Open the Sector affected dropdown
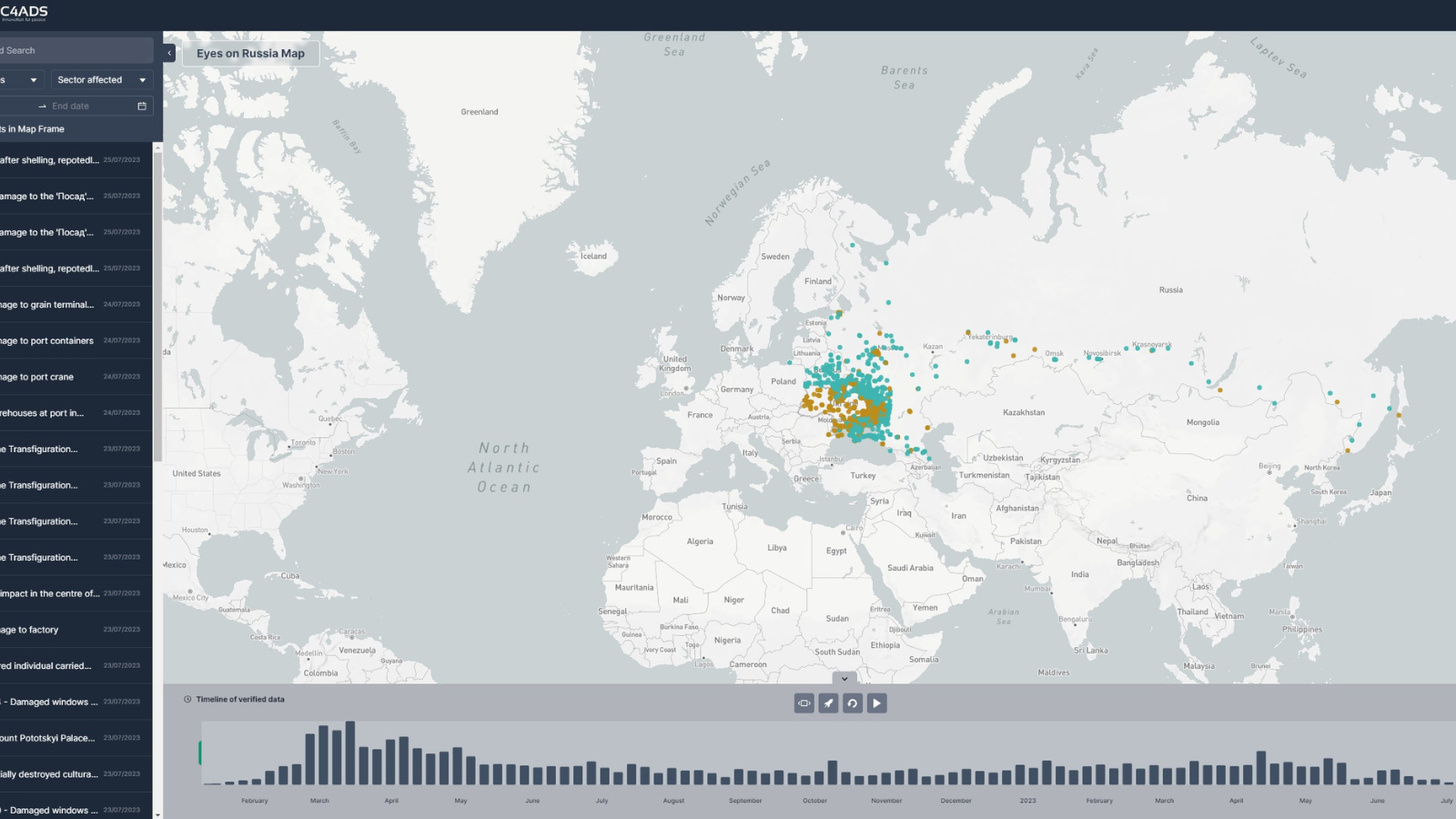1456x819 pixels. tap(102, 80)
